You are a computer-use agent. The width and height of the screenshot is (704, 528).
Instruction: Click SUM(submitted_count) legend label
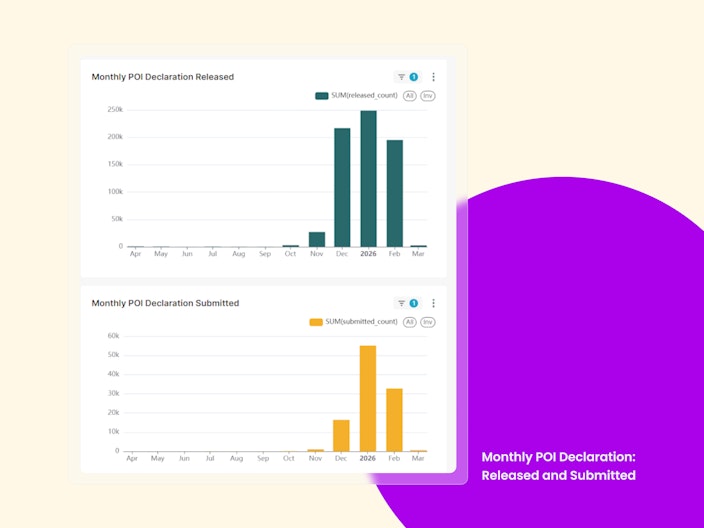(x=361, y=322)
